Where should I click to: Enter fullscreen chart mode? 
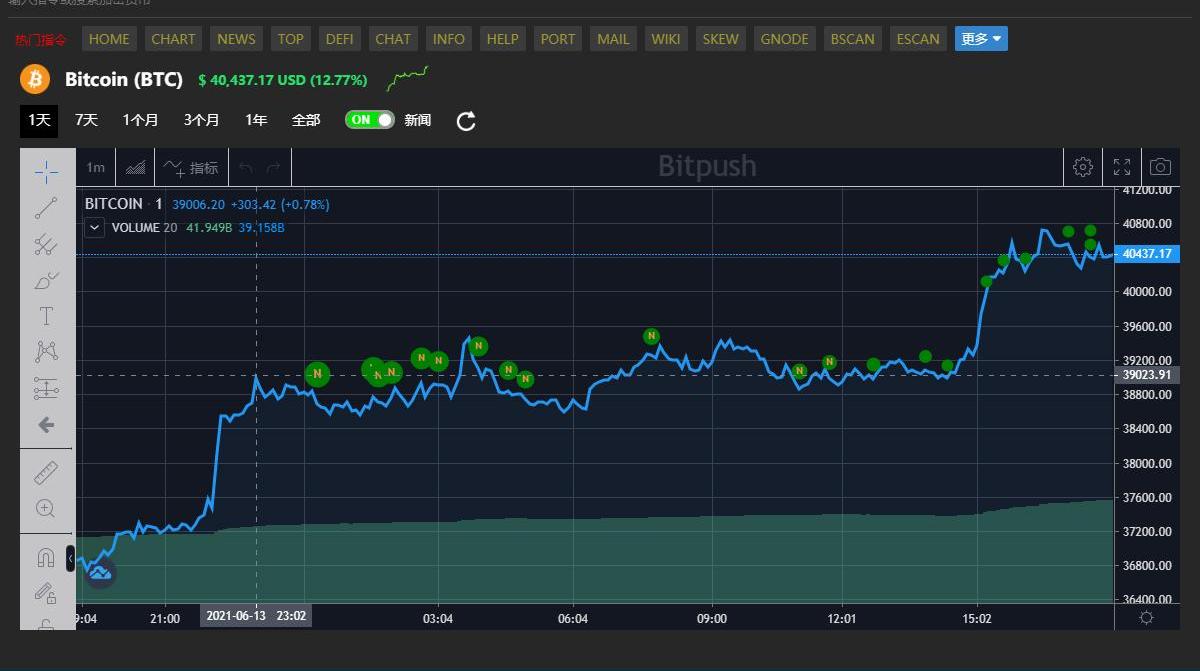coord(1122,166)
